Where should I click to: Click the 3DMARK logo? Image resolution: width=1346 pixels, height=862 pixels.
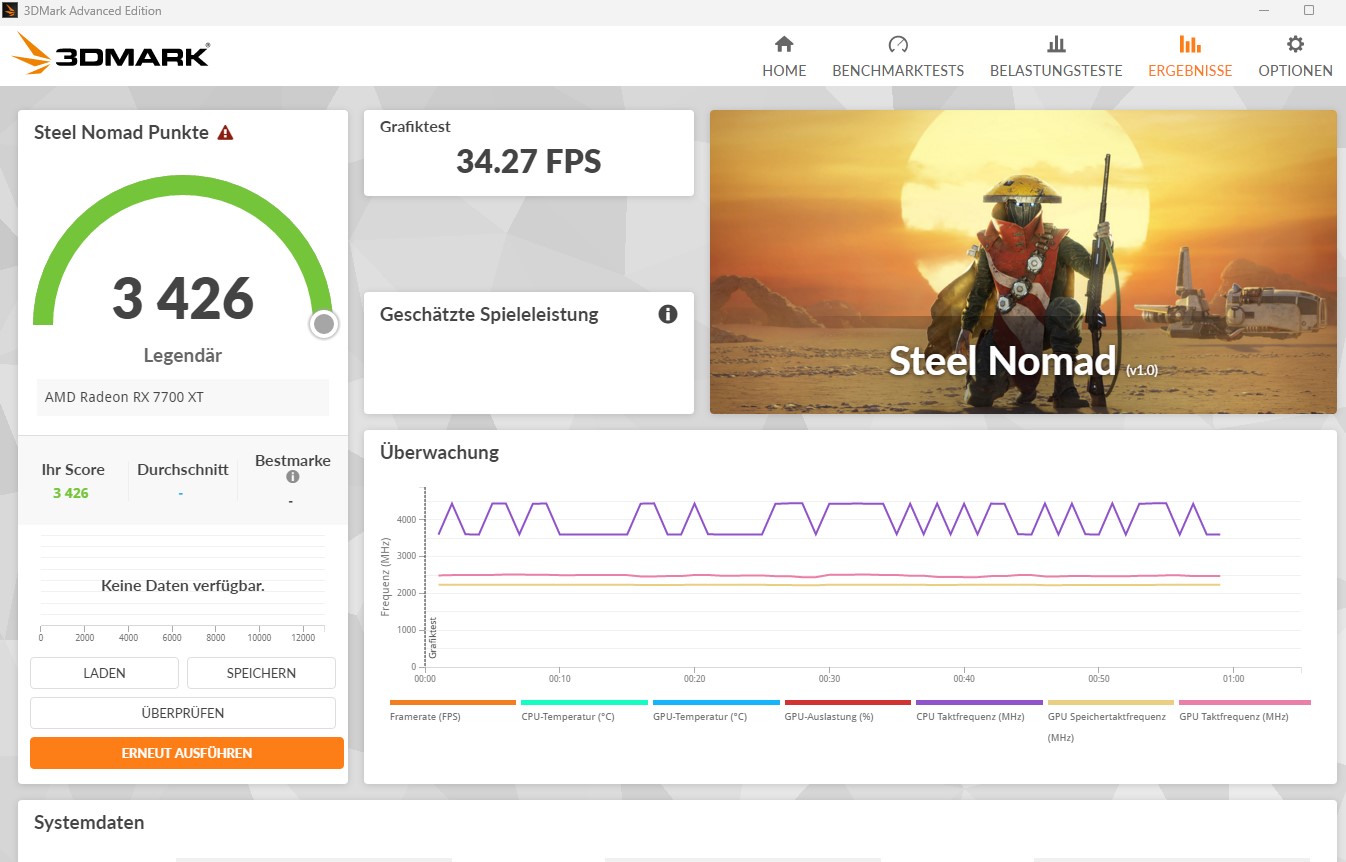click(x=111, y=54)
